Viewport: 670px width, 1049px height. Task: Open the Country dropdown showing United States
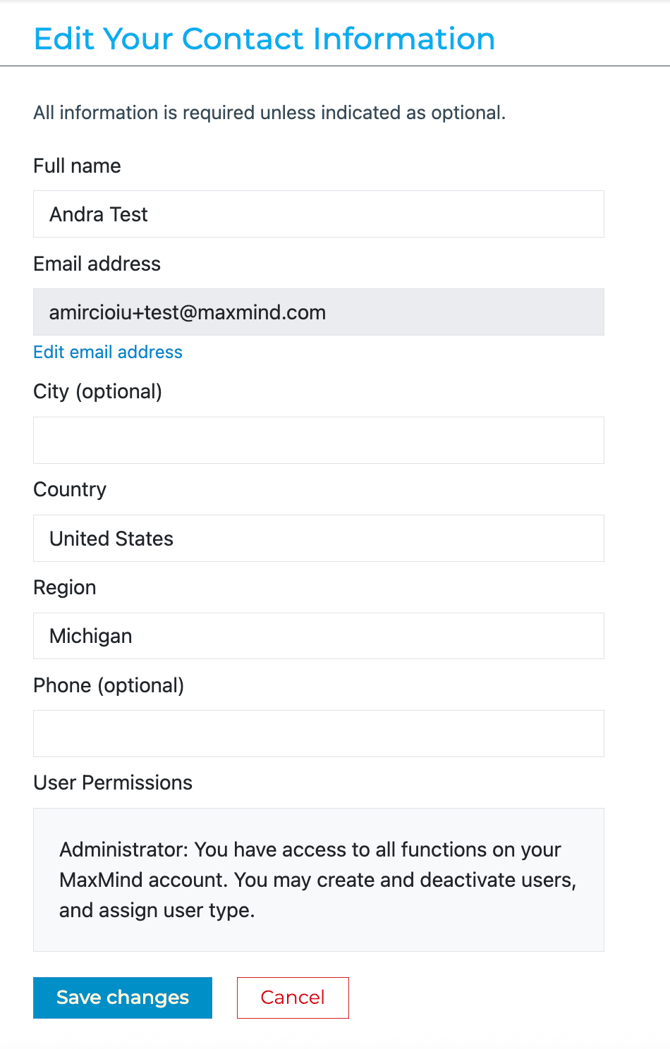[318, 538]
